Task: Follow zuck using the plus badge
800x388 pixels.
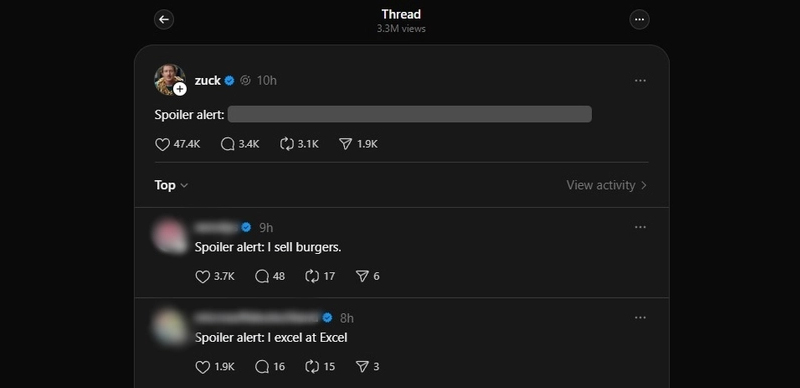Action: (180, 89)
